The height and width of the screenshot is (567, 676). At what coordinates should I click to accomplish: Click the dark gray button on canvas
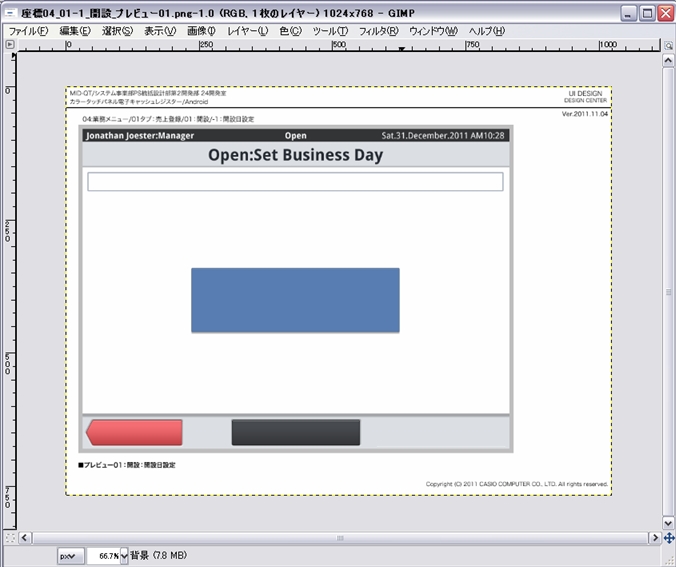pos(295,432)
